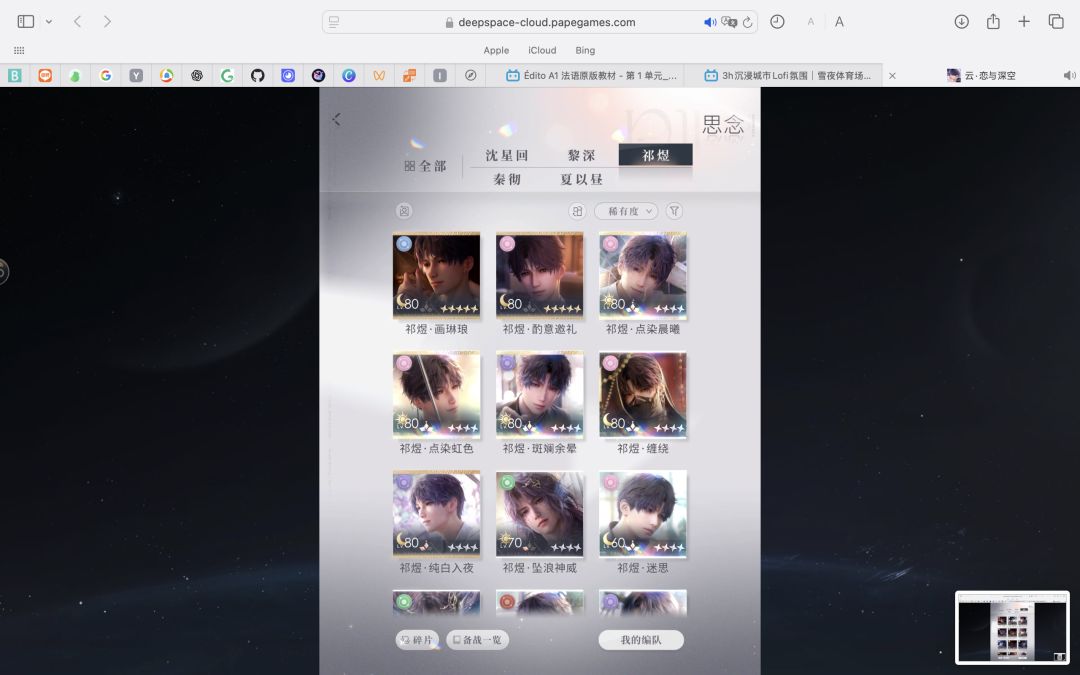The width and height of the screenshot is (1080, 675).
Task: Go back using the game's back arrow
Action: 336,119
